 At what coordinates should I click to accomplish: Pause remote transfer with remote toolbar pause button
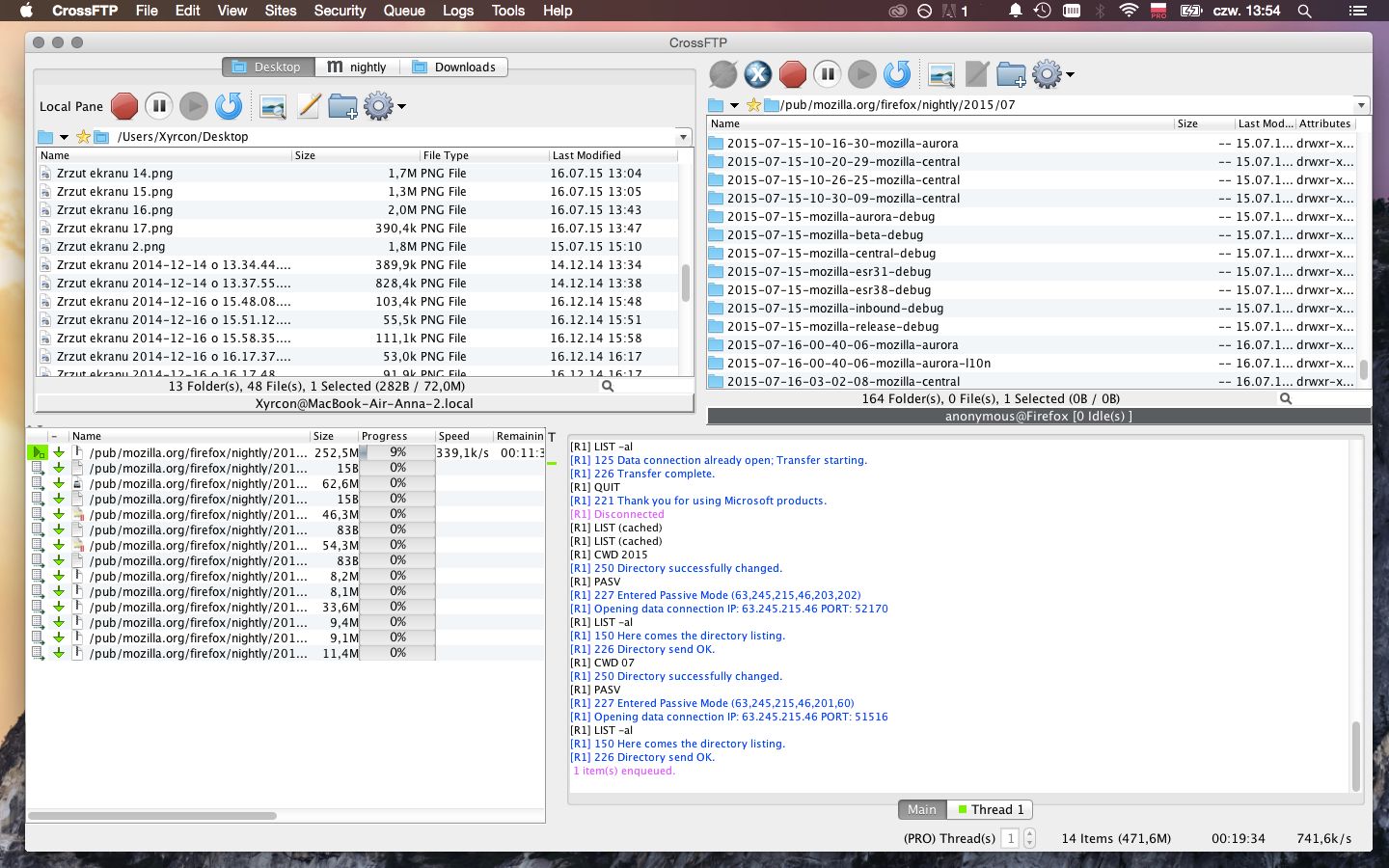click(828, 74)
